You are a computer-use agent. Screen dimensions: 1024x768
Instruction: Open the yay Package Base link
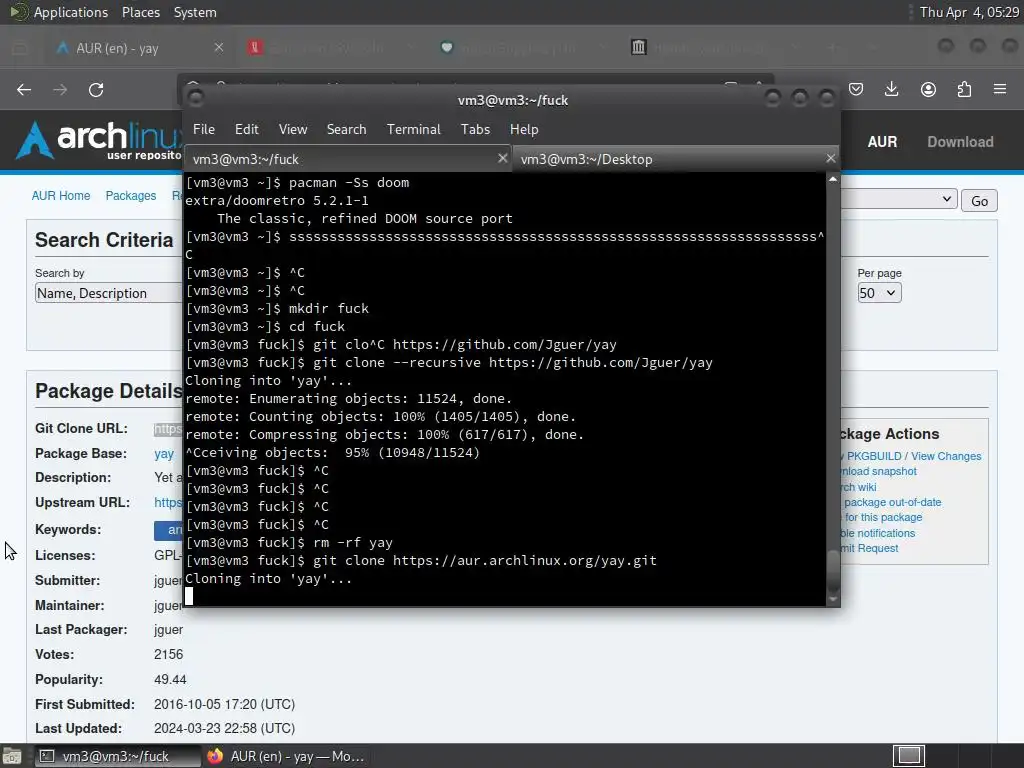[x=164, y=453]
